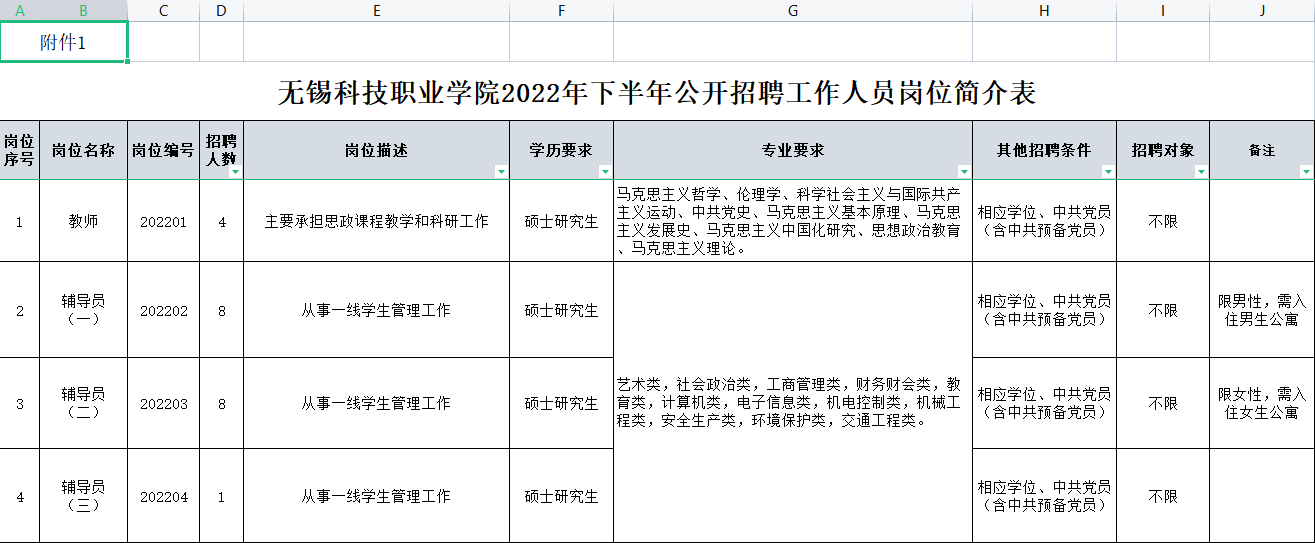Open filter dropdown for 专业要求 column
Image resolution: width=1315 pixels, height=543 pixels.
964,172
